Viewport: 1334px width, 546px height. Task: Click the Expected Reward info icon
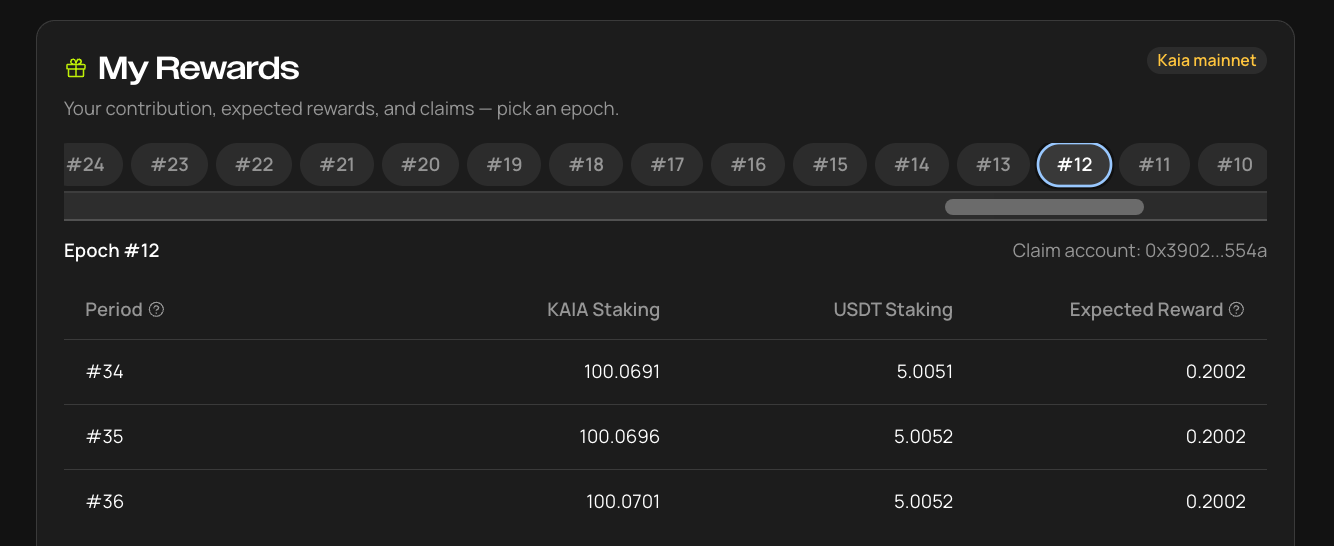point(1236,310)
